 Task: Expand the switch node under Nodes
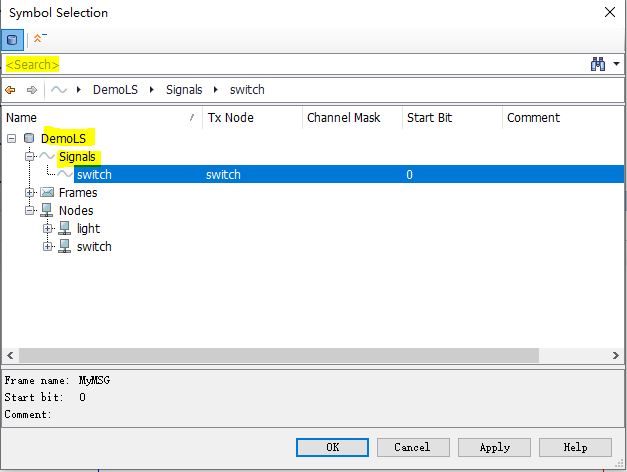pos(48,246)
